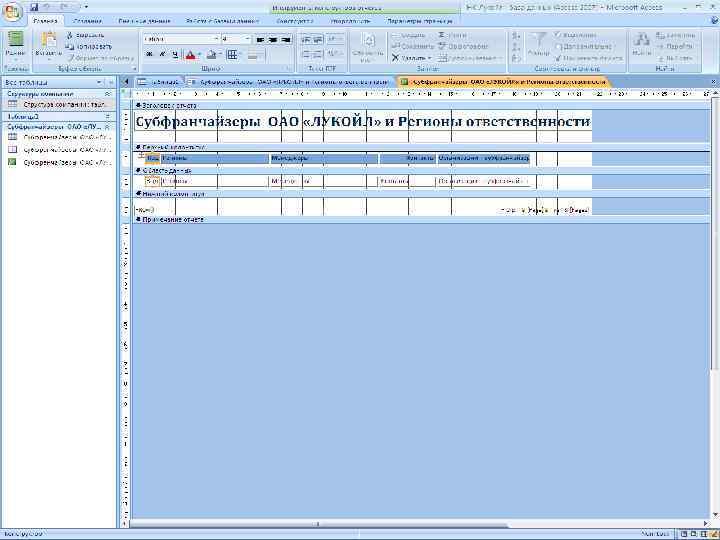Open the Quick Access toolbar customize arrow
The height and width of the screenshot is (540, 720).
[86, 7]
